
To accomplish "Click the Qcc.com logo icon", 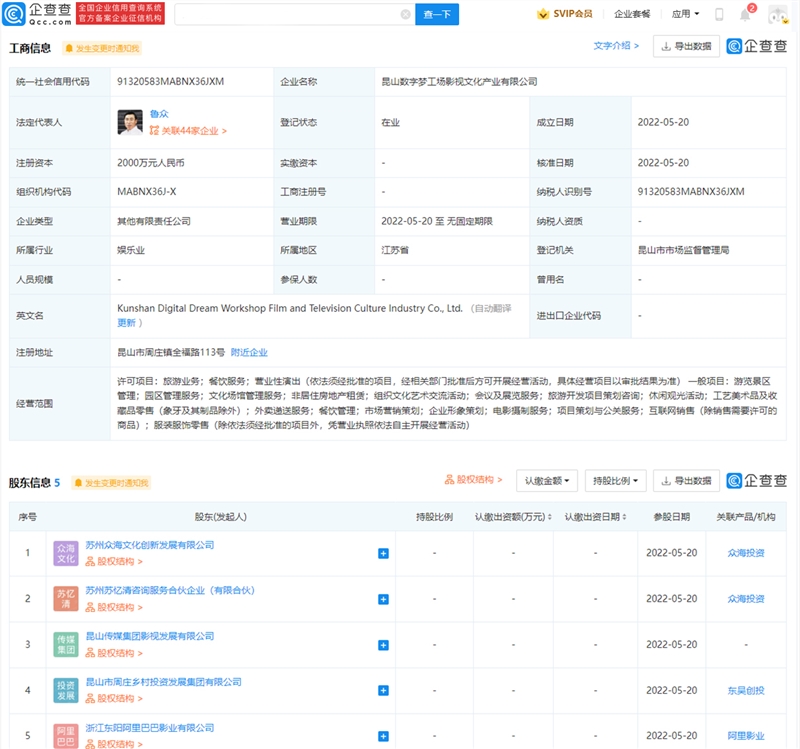I will point(13,14).
